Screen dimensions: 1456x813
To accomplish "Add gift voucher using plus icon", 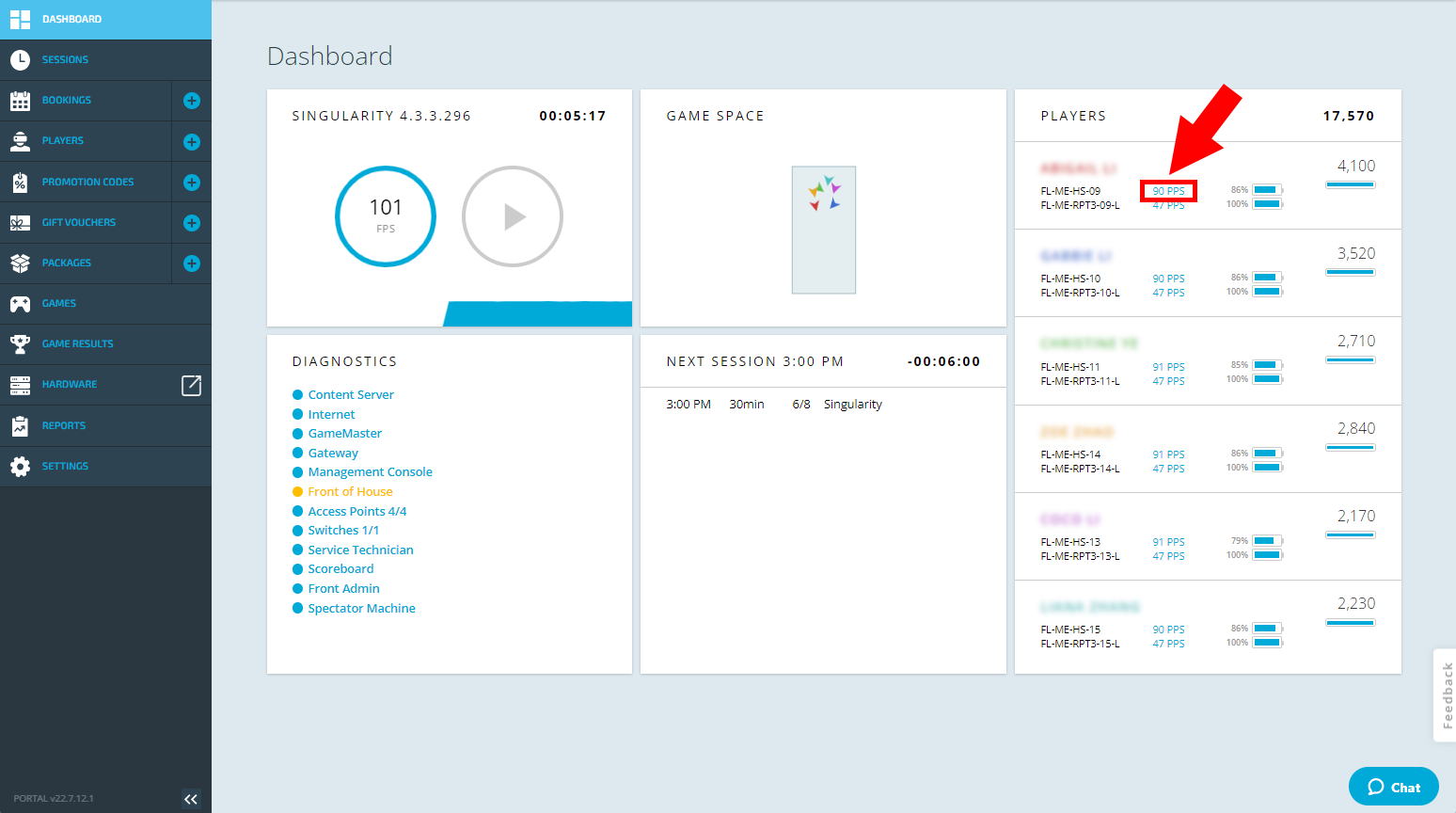I will pyautogui.click(x=192, y=223).
